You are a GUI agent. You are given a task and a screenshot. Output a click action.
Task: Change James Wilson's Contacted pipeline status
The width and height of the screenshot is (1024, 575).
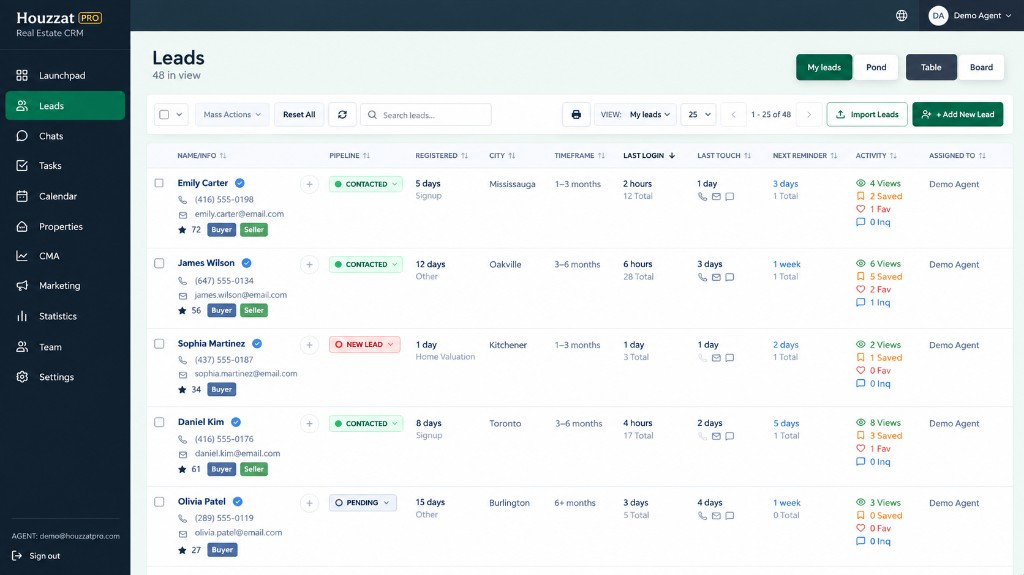coord(366,265)
